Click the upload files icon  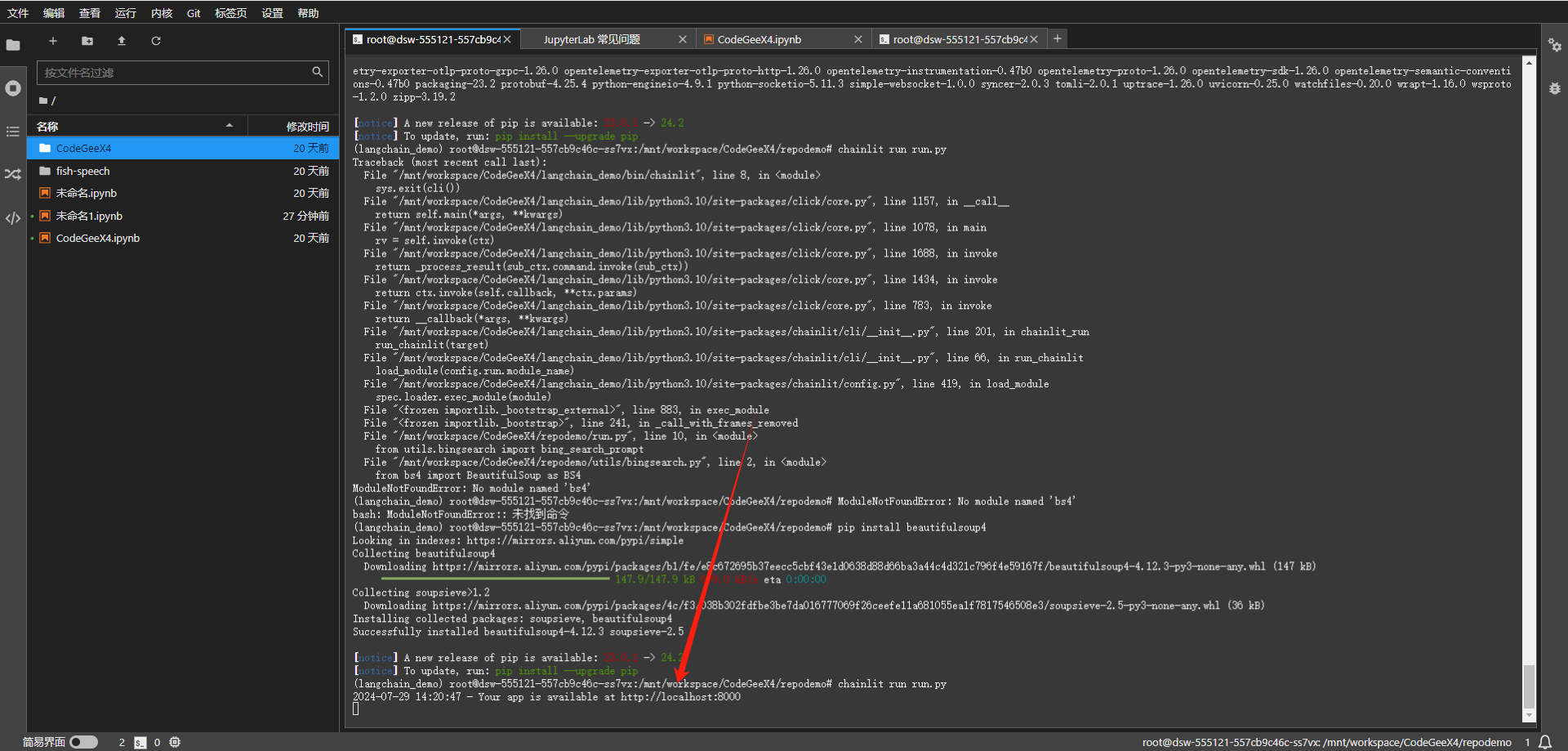click(x=122, y=41)
